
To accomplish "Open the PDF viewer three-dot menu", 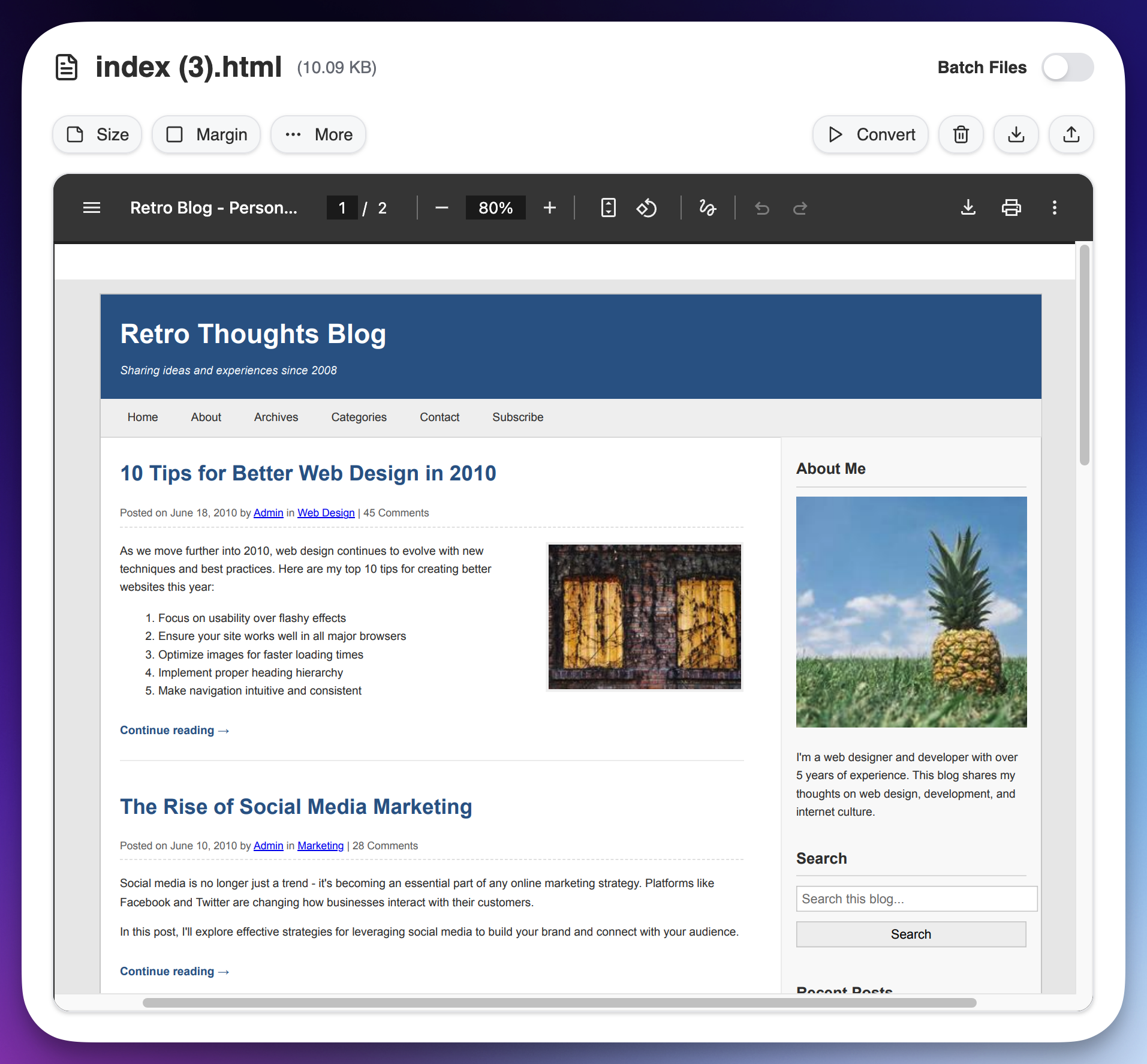I will (1055, 208).
